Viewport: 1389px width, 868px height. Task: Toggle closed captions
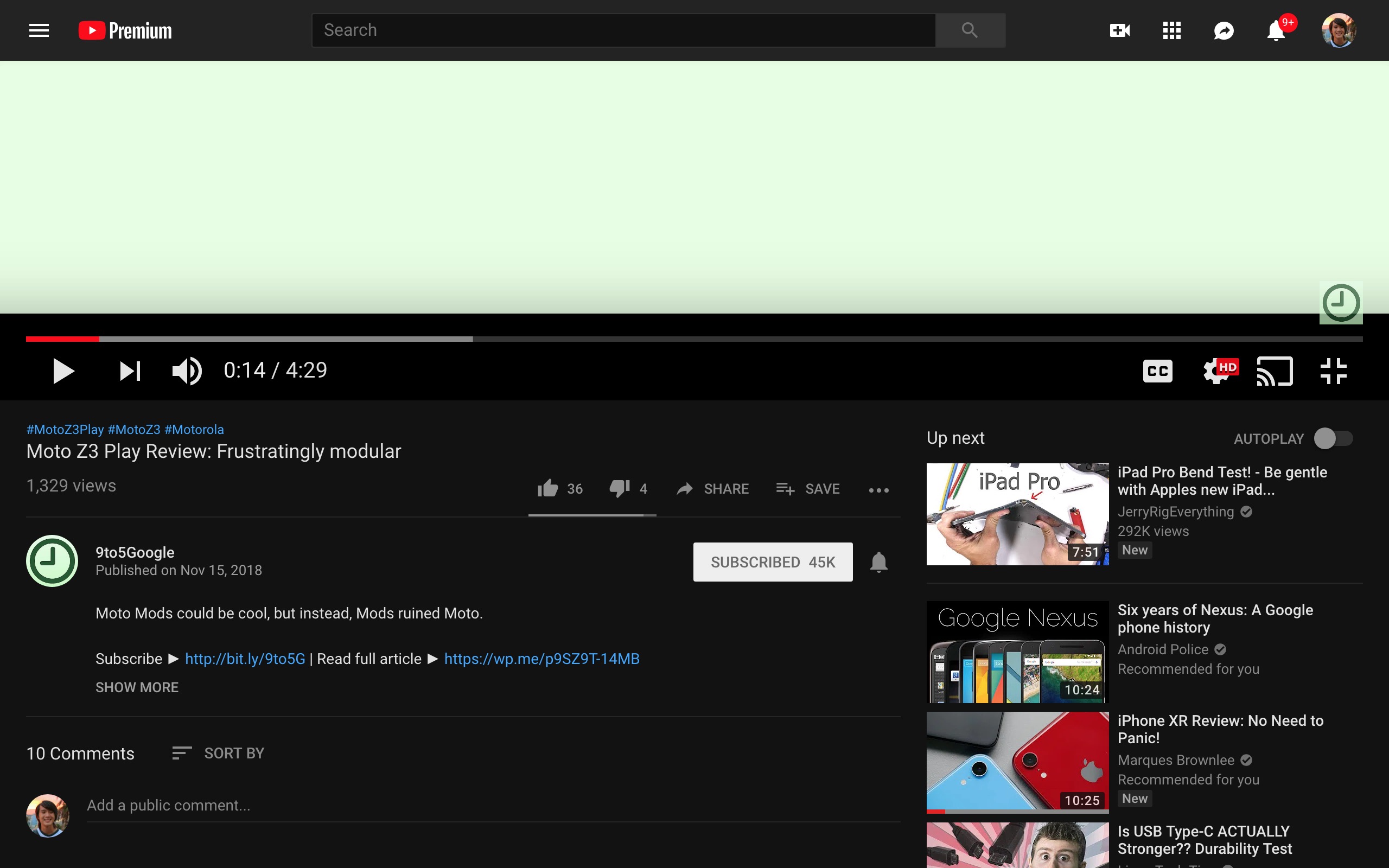[x=1158, y=371]
